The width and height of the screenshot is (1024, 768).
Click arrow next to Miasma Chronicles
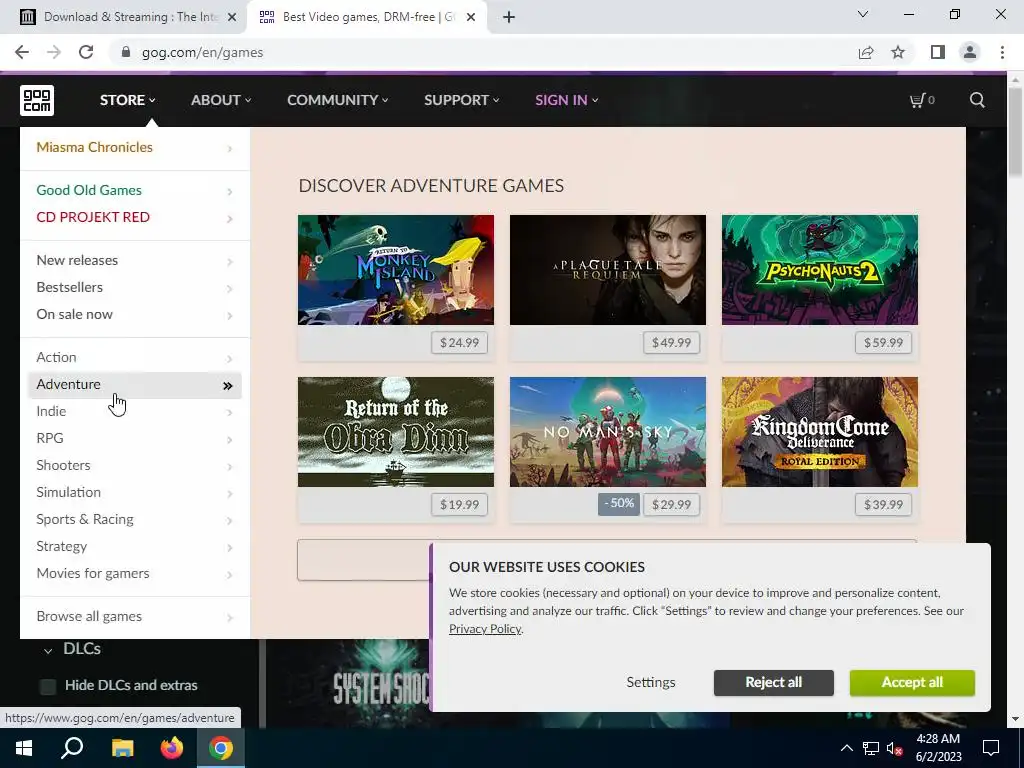[229, 149]
